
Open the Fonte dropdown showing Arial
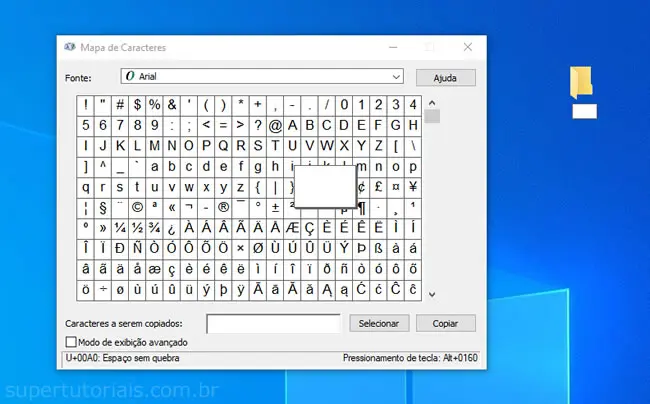[x=260, y=77]
